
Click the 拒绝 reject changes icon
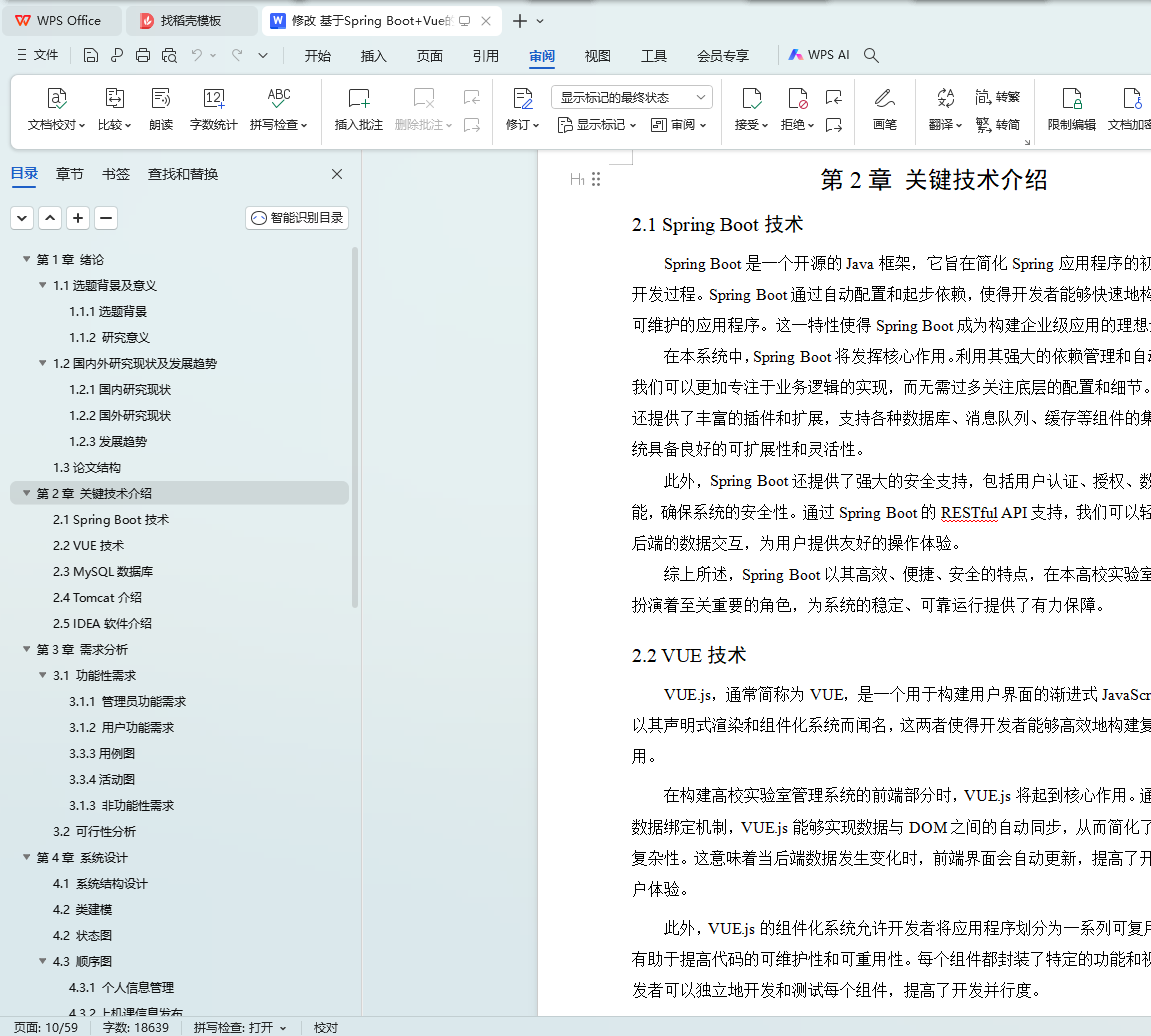pos(797,98)
